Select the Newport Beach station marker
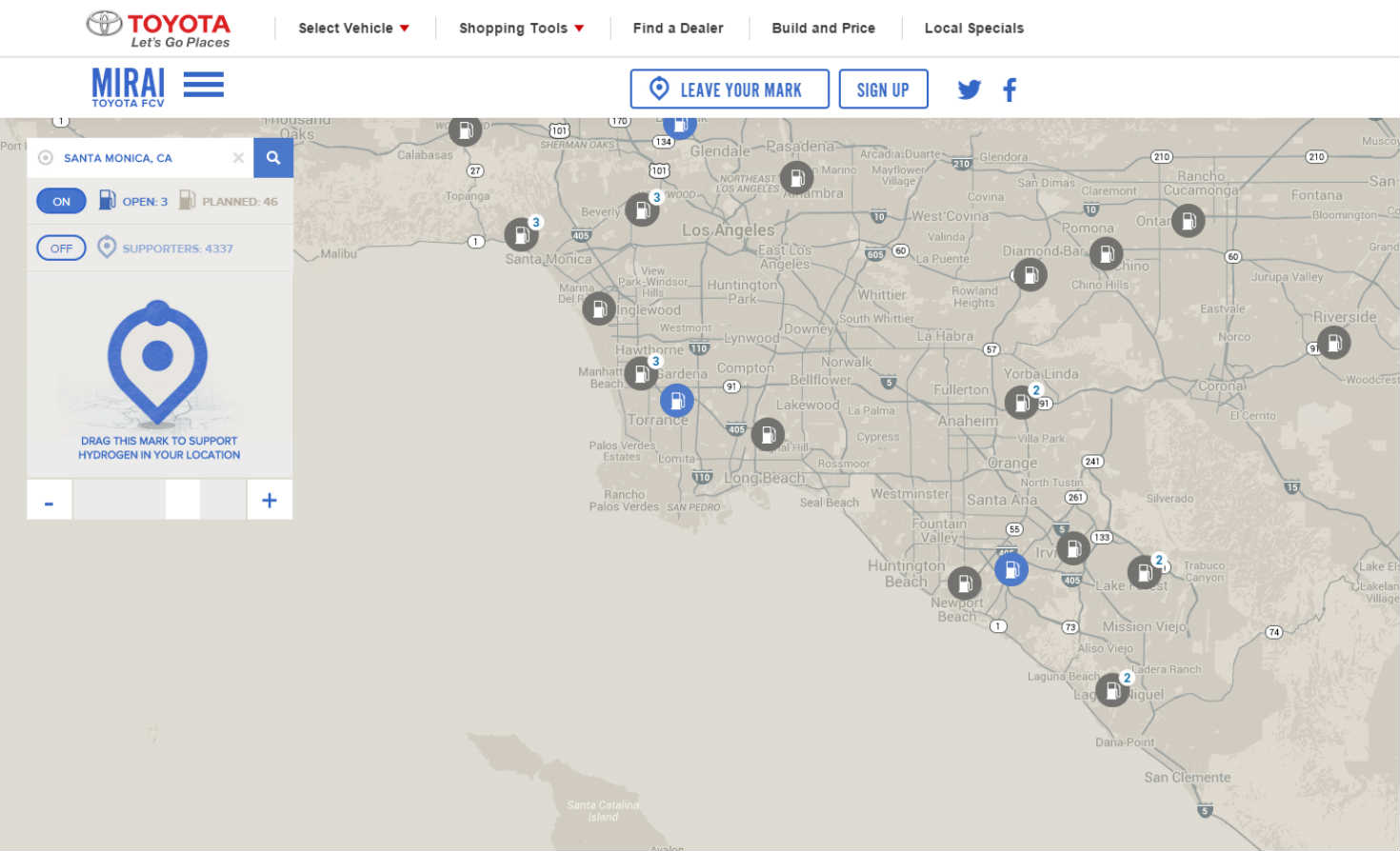 (x=965, y=583)
